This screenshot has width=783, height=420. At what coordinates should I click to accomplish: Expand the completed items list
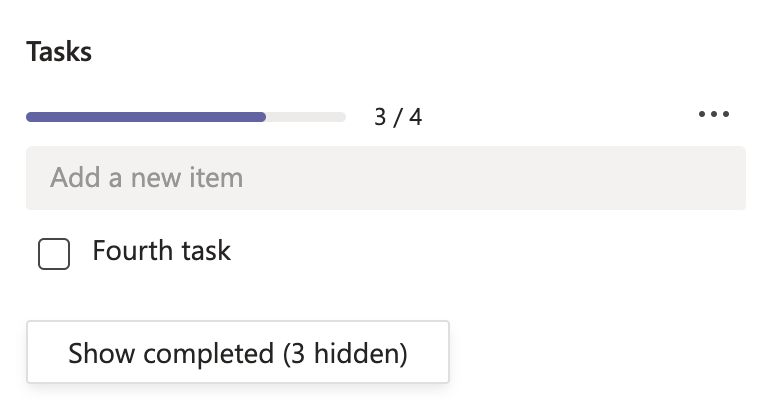(238, 352)
